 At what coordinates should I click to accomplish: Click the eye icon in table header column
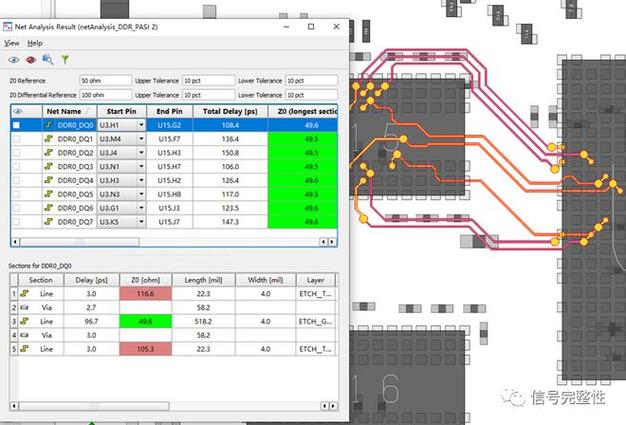coord(18,111)
